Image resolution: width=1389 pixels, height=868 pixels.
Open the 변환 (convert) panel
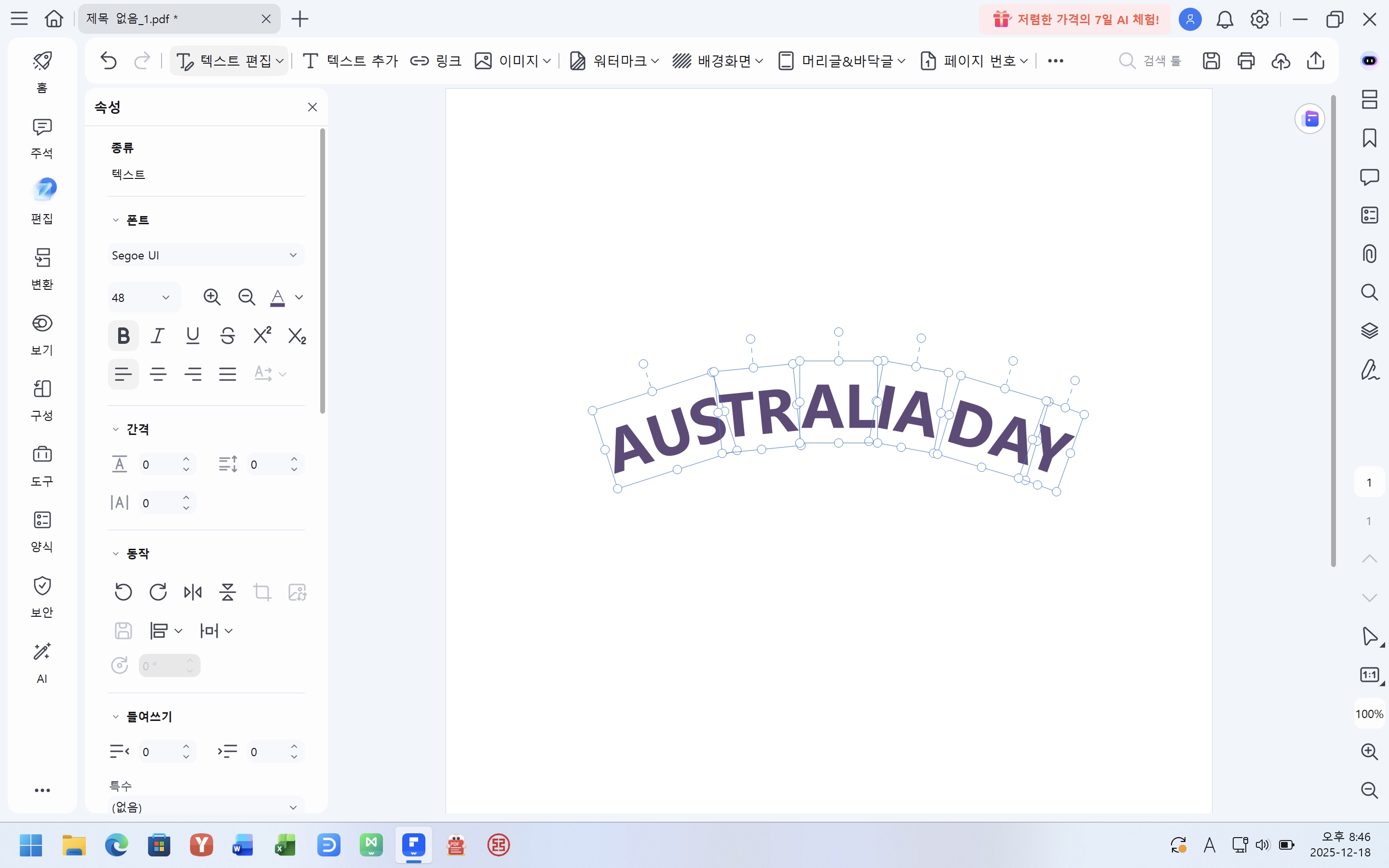[x=42, y=268]
